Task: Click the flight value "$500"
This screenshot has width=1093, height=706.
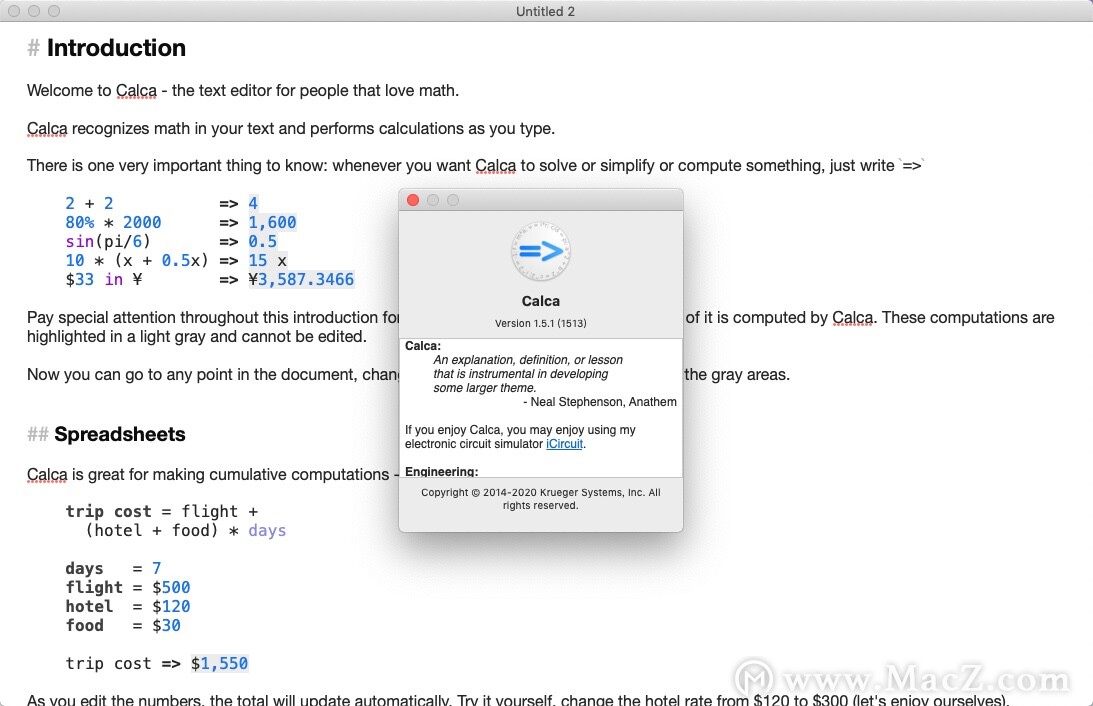Action: [x=171, y=588]
